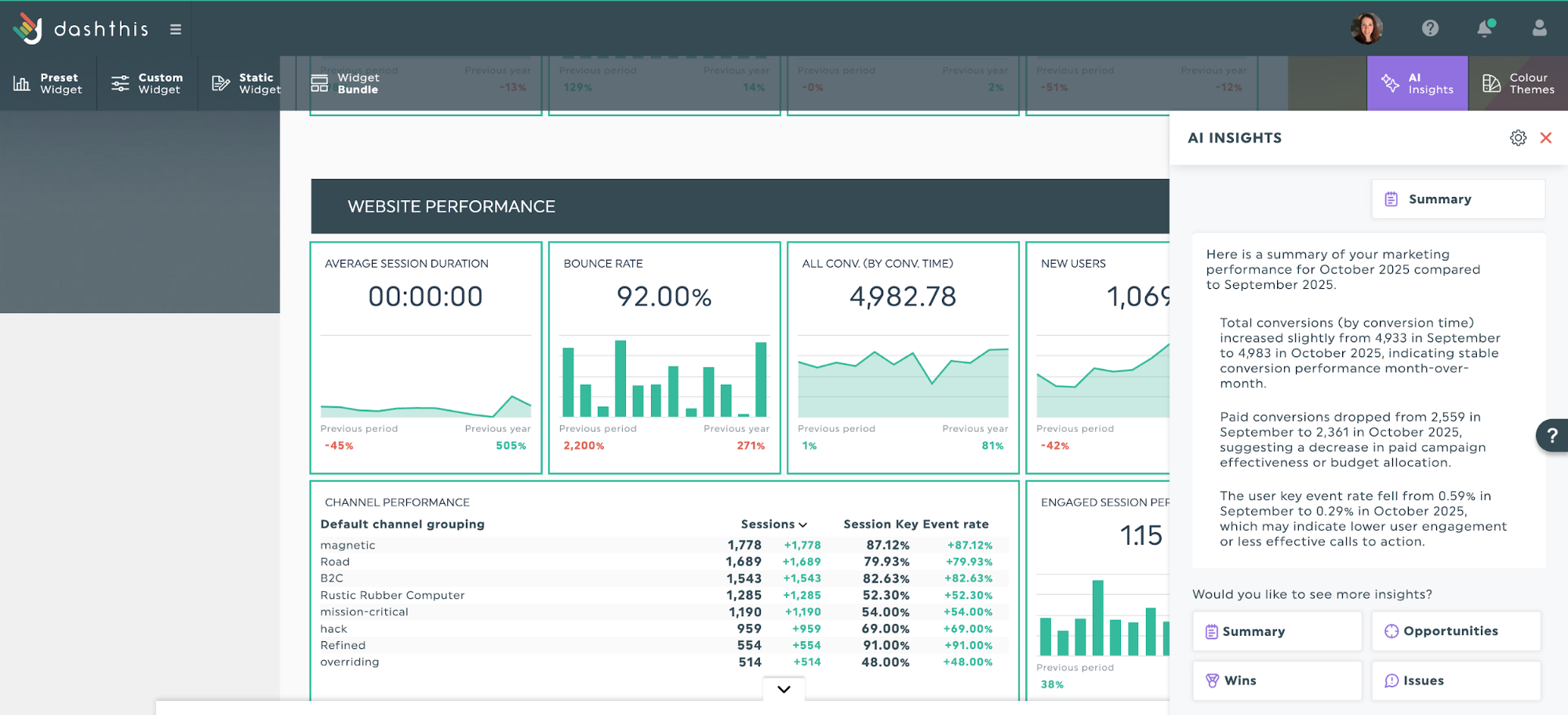The image size is (1568, 715).
Task: Open the notifications bell
Action: (x=1484, y=28)
